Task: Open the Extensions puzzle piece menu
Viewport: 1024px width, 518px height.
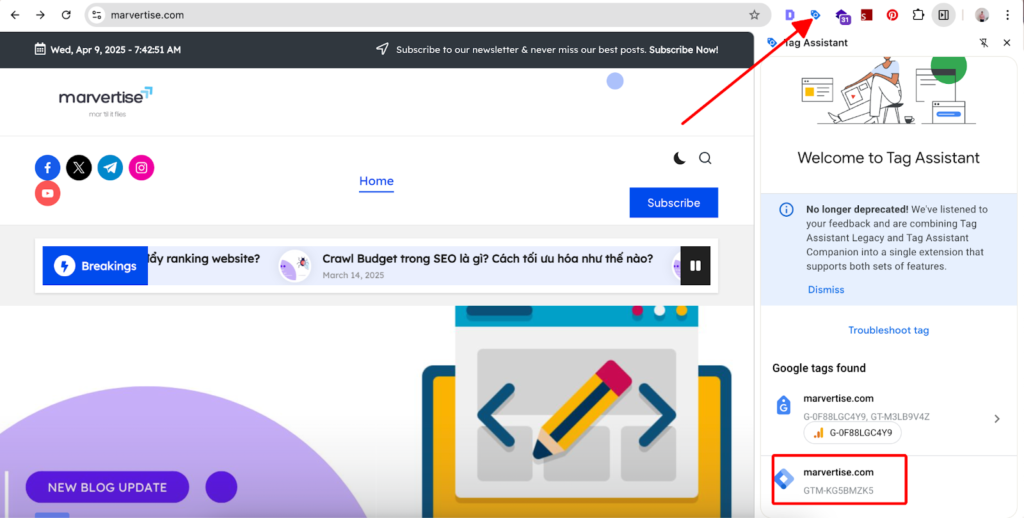Action: click(x=918, y=14)
